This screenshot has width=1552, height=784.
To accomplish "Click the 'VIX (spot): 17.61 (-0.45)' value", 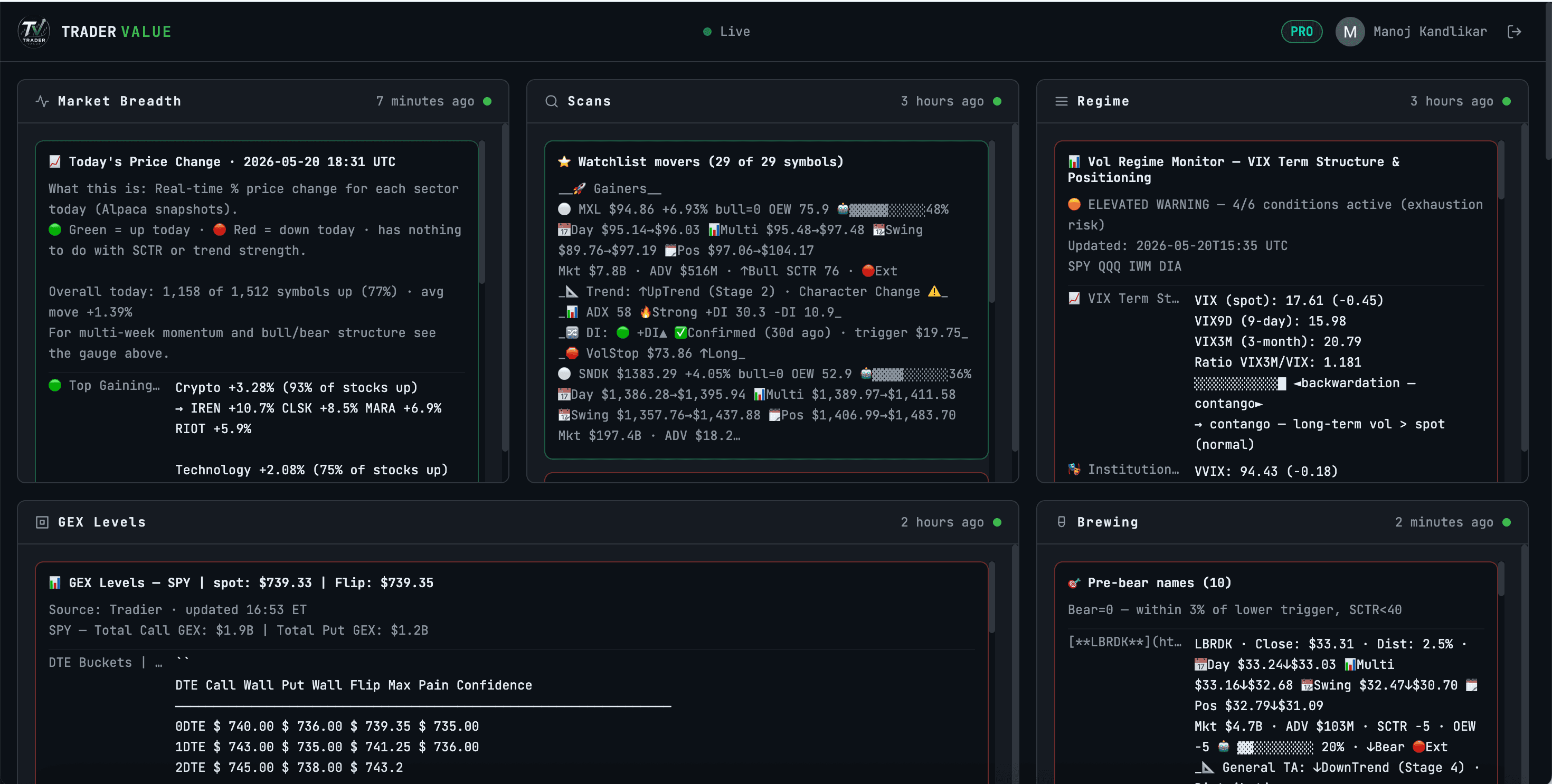I will [x=1289, y=301].
